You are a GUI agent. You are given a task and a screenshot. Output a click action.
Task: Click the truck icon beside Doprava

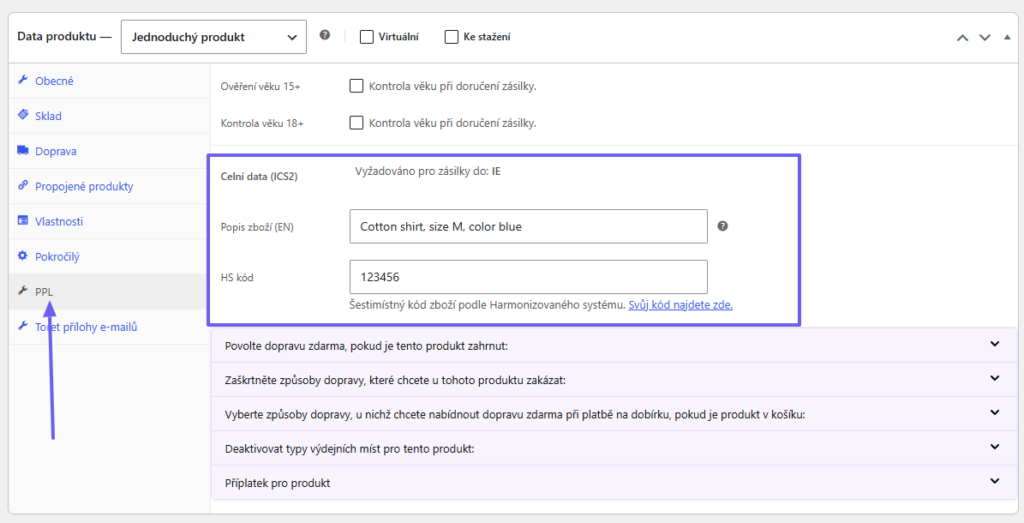click(23, 150)
